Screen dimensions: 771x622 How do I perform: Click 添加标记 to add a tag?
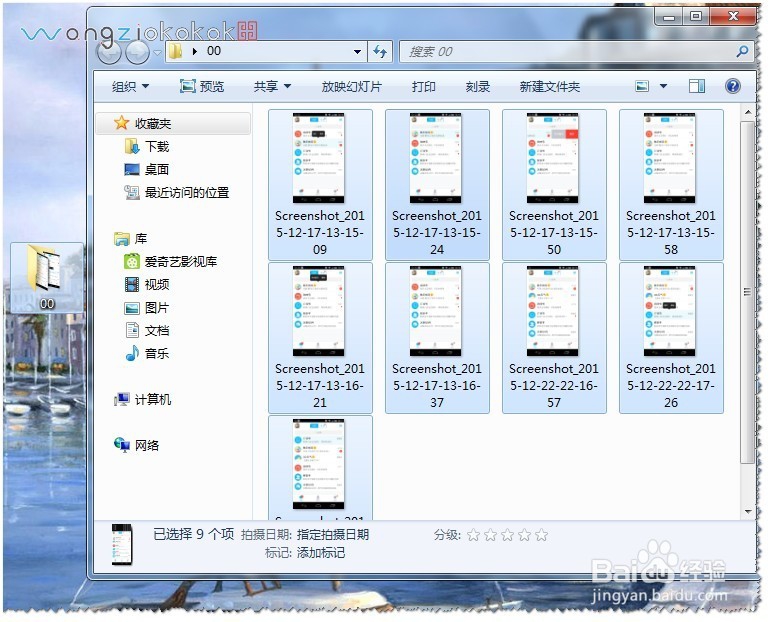tap(321, 553)
